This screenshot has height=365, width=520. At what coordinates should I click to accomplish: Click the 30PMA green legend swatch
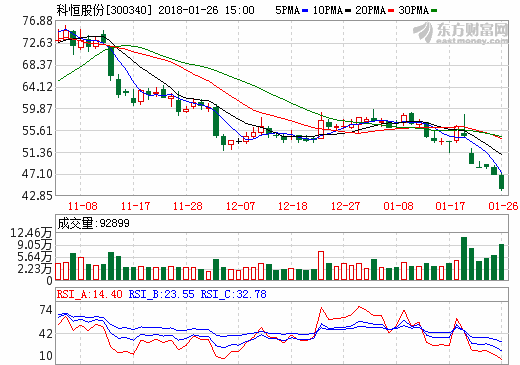coord(434,11)
